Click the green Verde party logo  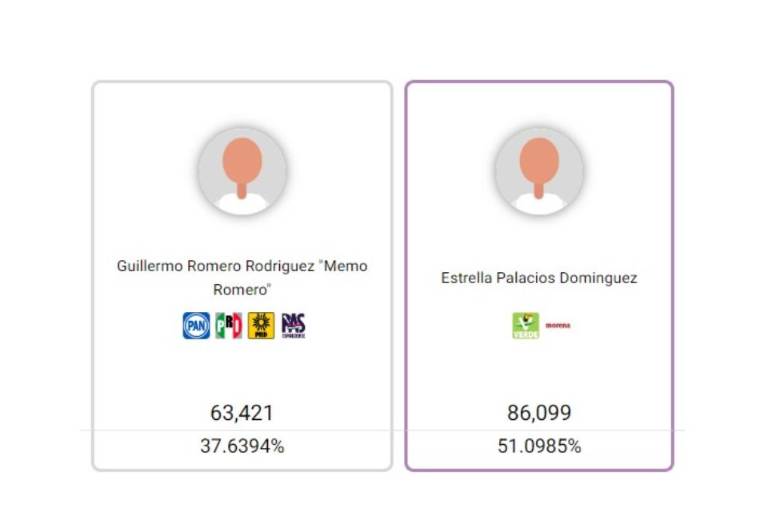click(x=525, y=326)
